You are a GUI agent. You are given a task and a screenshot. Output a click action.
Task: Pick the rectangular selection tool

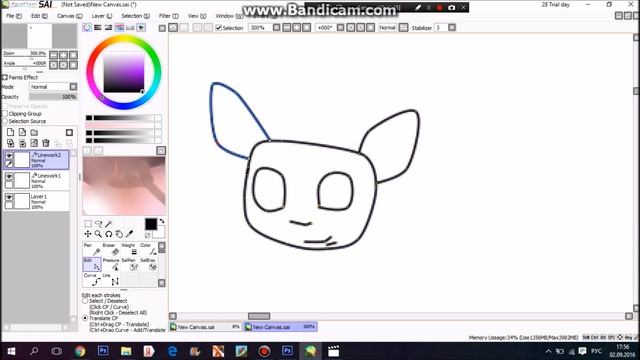click(x=88, y=224)
